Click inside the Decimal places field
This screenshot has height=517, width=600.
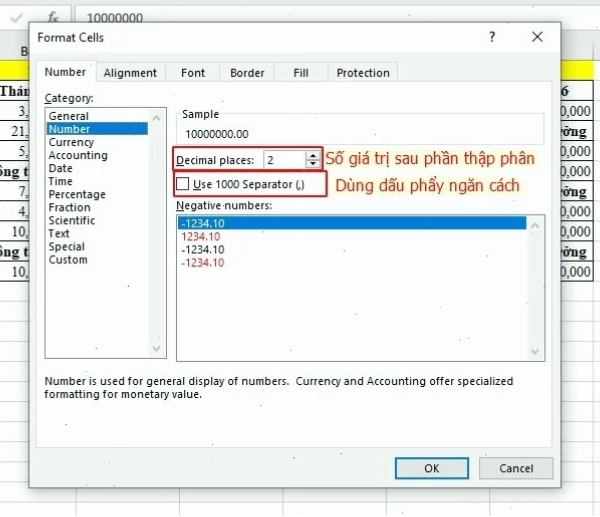pyautogui.click(x=285, y=160)
